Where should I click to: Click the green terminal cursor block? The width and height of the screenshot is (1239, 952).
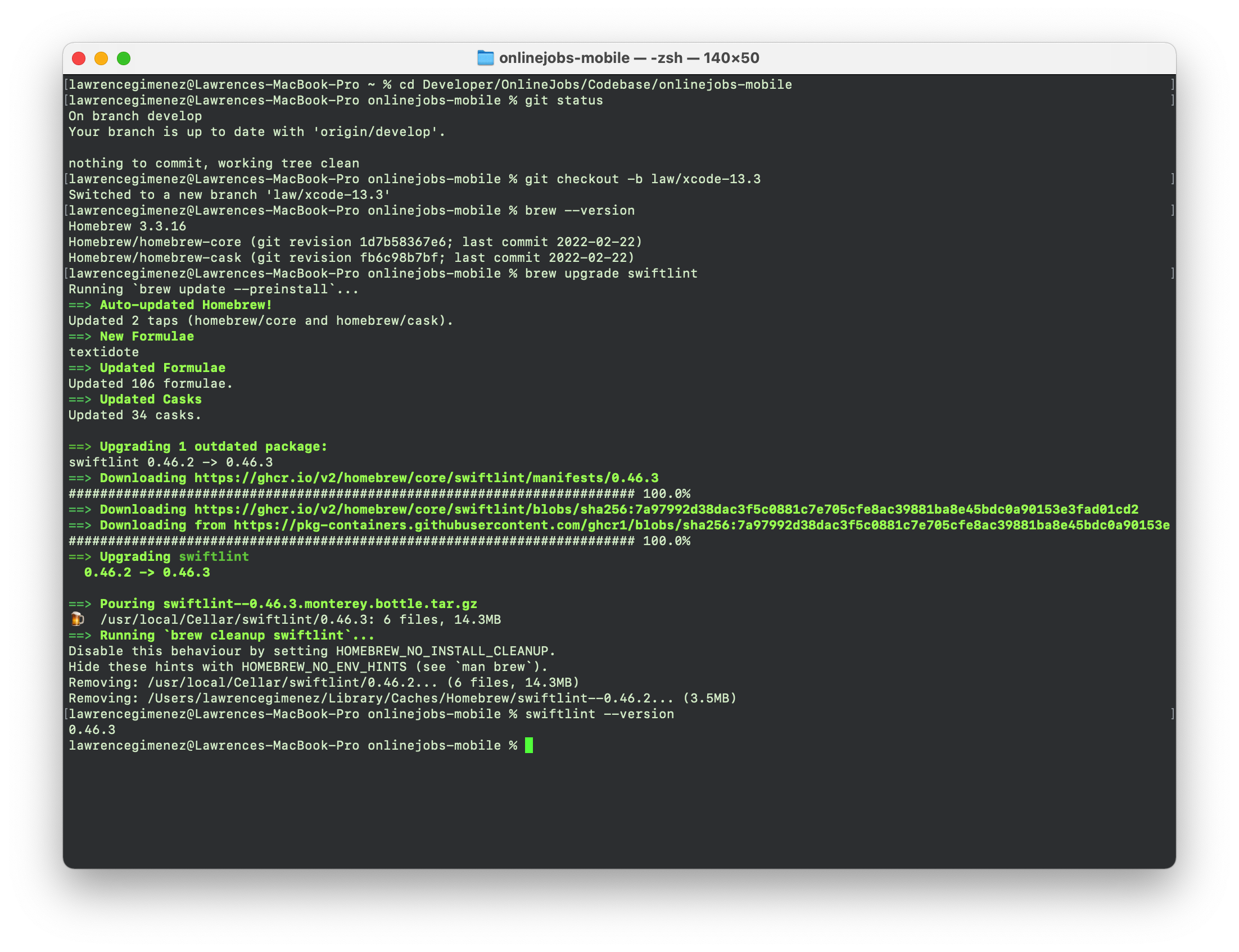pyautogui.click(x=529, y=745)
